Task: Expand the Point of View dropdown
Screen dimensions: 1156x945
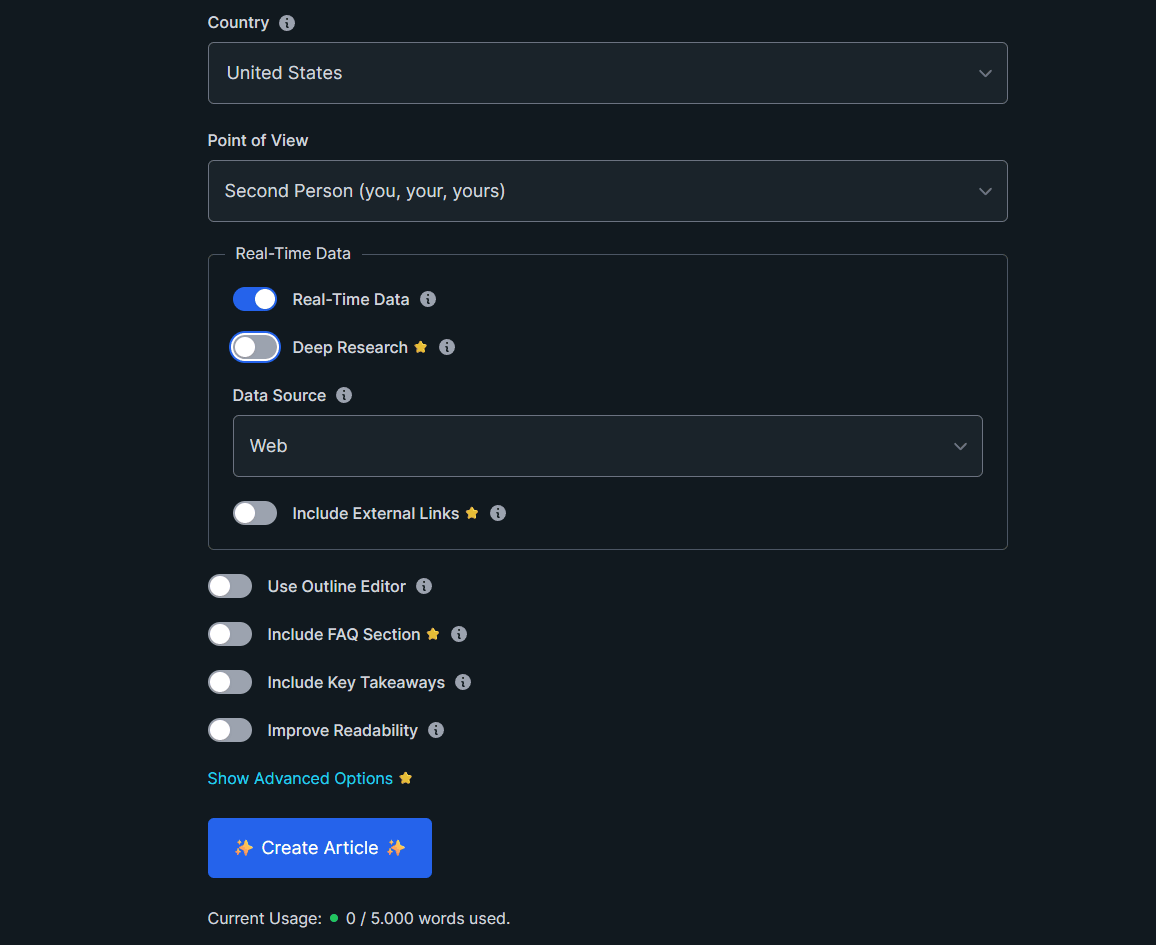Action: pyautogui.click(x=607, y=191)
